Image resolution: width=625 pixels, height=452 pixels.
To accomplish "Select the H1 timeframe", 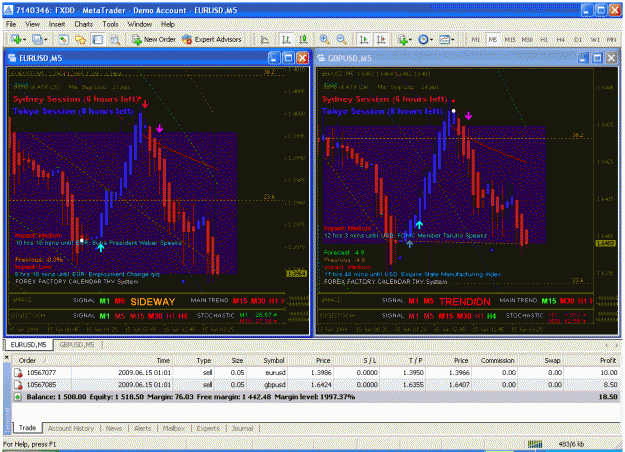I will (x=544, y=40).
